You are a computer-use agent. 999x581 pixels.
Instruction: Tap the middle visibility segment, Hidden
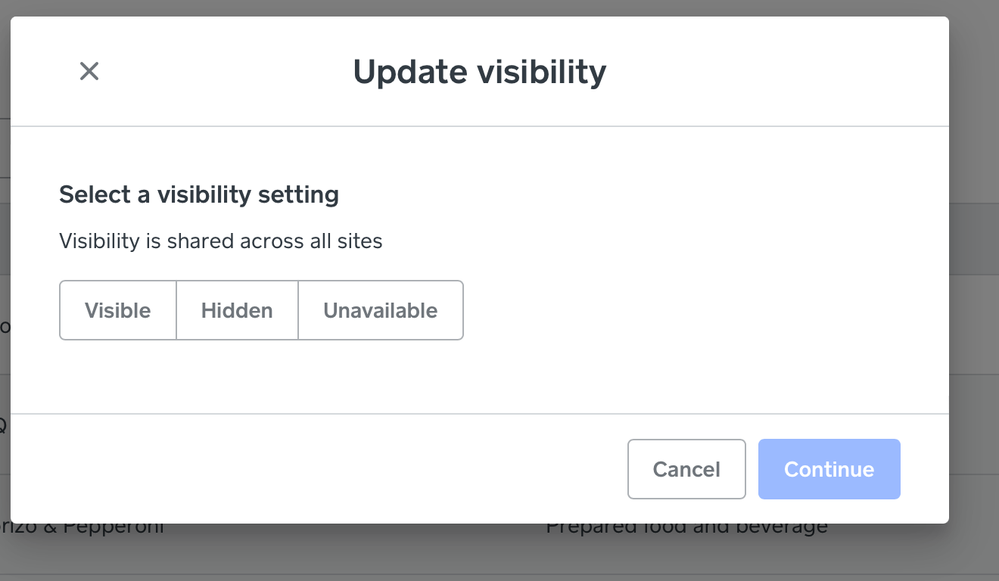pos(237,310)
